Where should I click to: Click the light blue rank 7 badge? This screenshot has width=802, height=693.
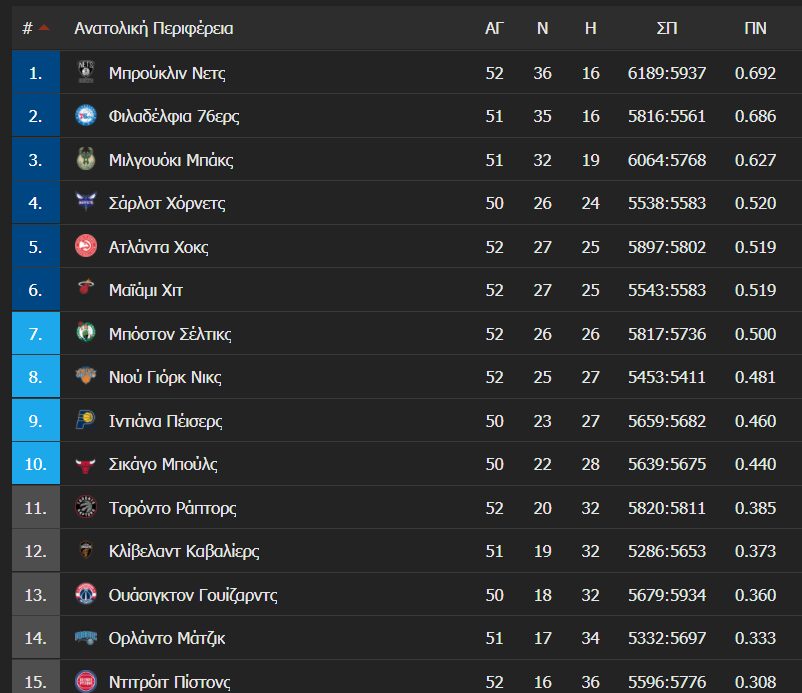coord(36,333)
